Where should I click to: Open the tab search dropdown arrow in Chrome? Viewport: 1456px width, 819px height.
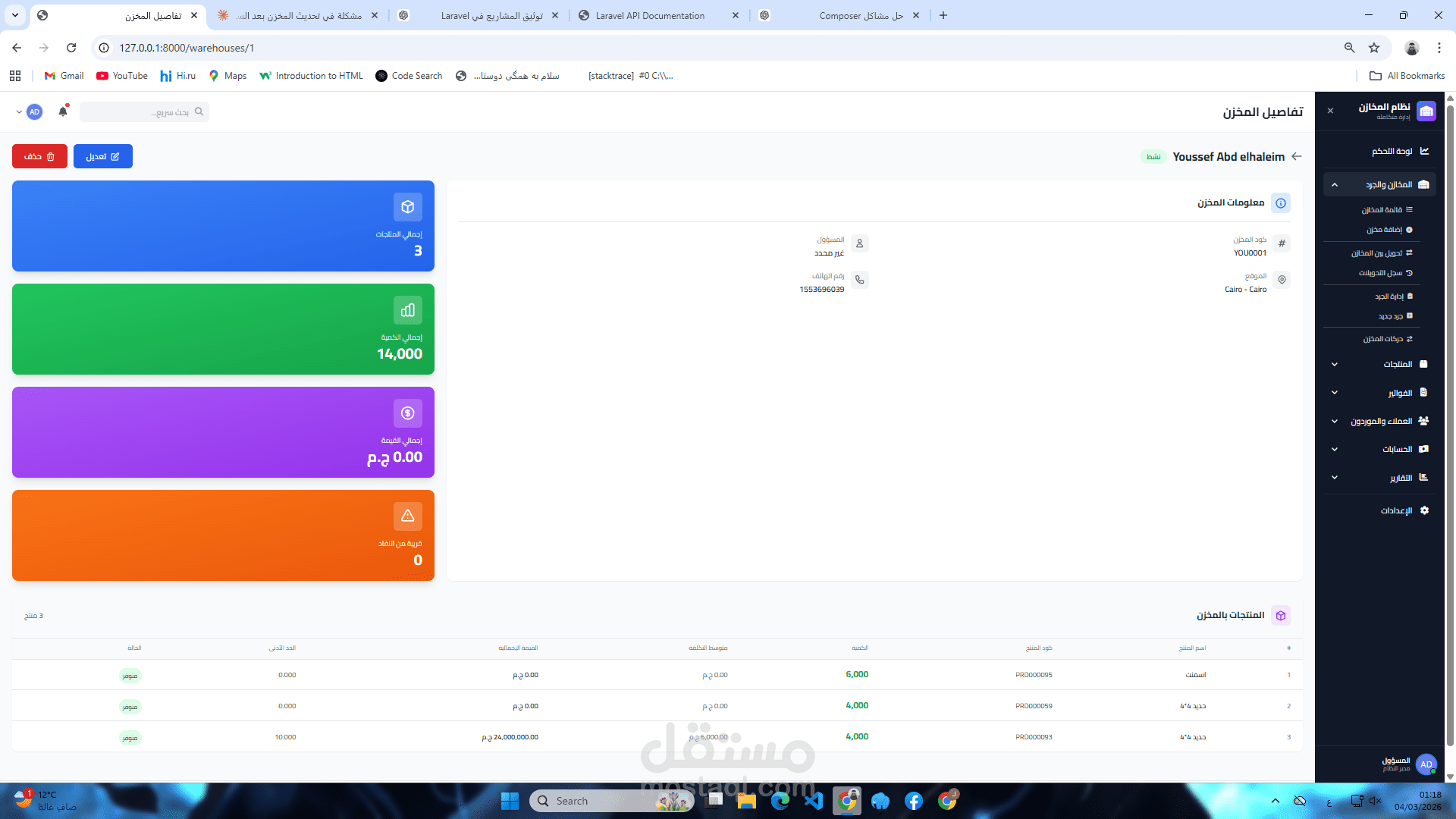(x=15, y=15)
